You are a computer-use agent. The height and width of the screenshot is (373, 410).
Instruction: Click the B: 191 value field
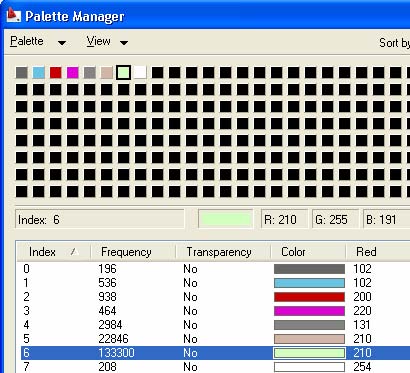tap(387, 219)
